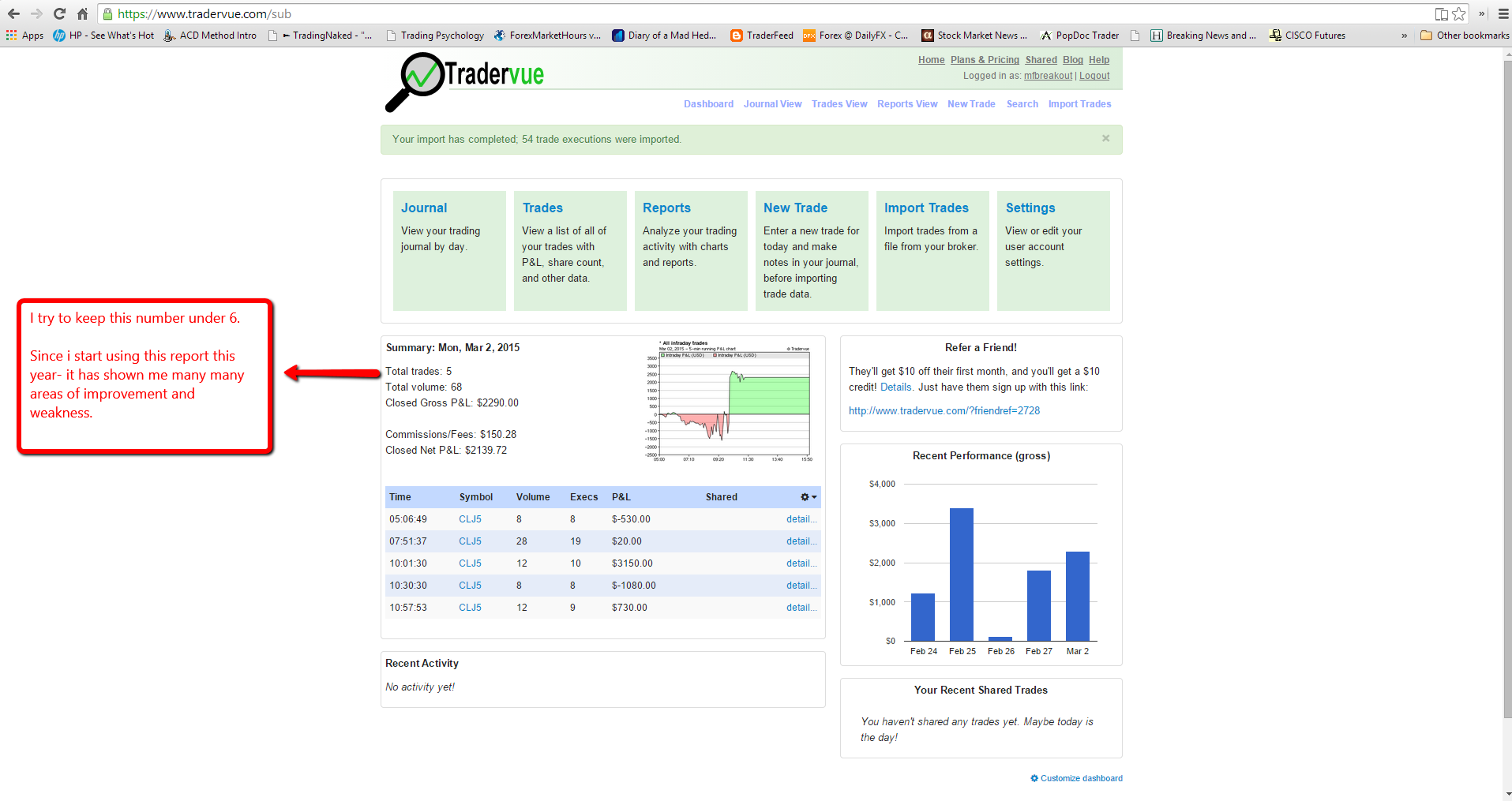Viewport: 1512px width, 801px height.
Task: Expand the hidden bookmarks overflow chevron
Action: point(1404,36)
